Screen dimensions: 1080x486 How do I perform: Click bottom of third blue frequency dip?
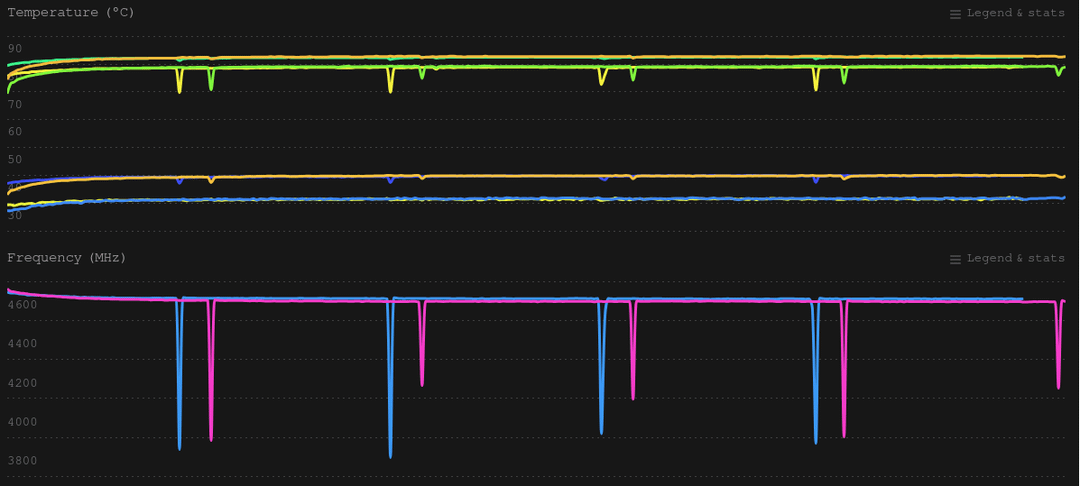point(601,431)
